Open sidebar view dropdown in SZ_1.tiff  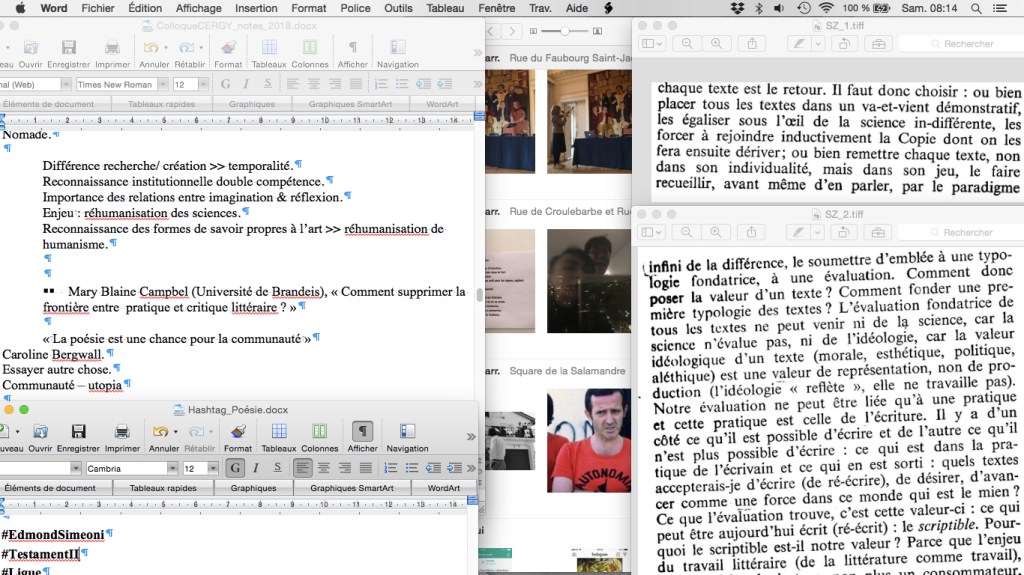[650, 44]
